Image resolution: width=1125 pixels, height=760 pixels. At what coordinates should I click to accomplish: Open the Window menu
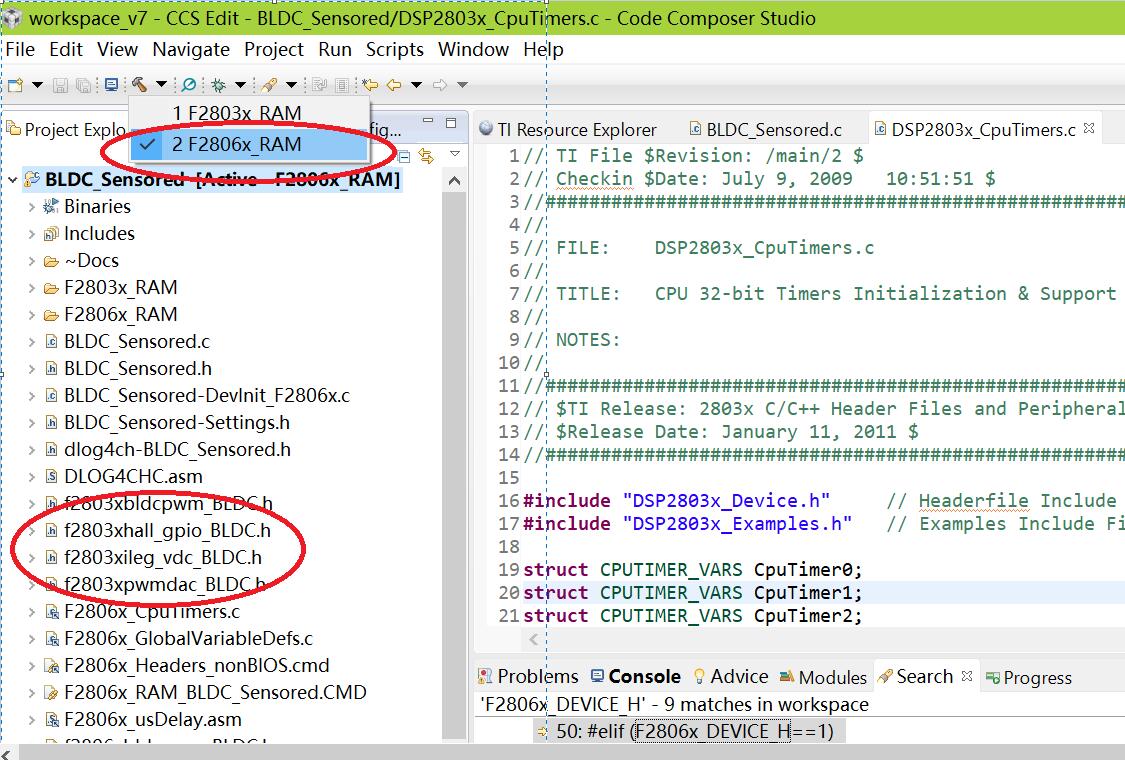click(x=474, y=50)
